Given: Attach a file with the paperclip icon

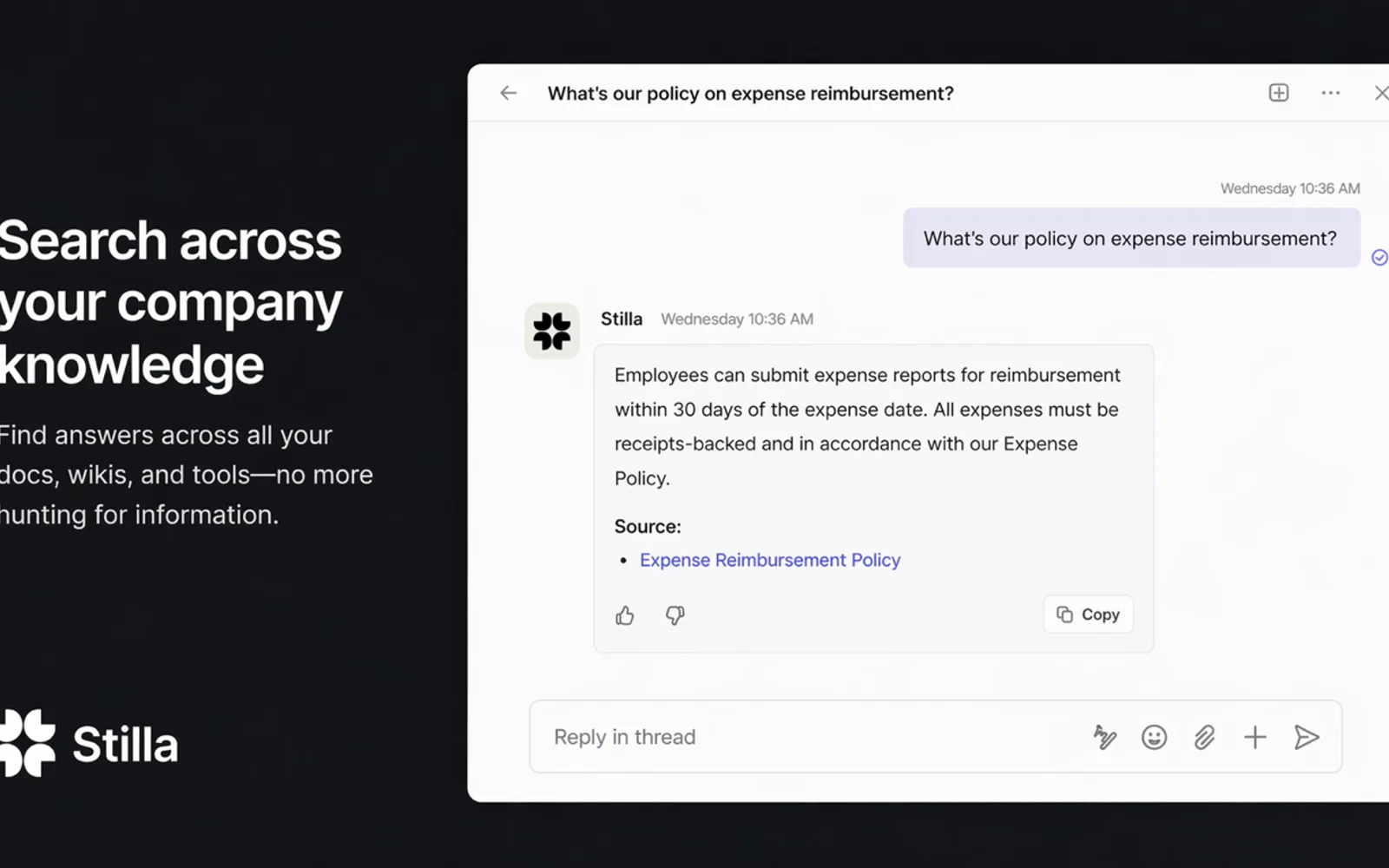Looking at the screenshot, I should click(1204, 737).
